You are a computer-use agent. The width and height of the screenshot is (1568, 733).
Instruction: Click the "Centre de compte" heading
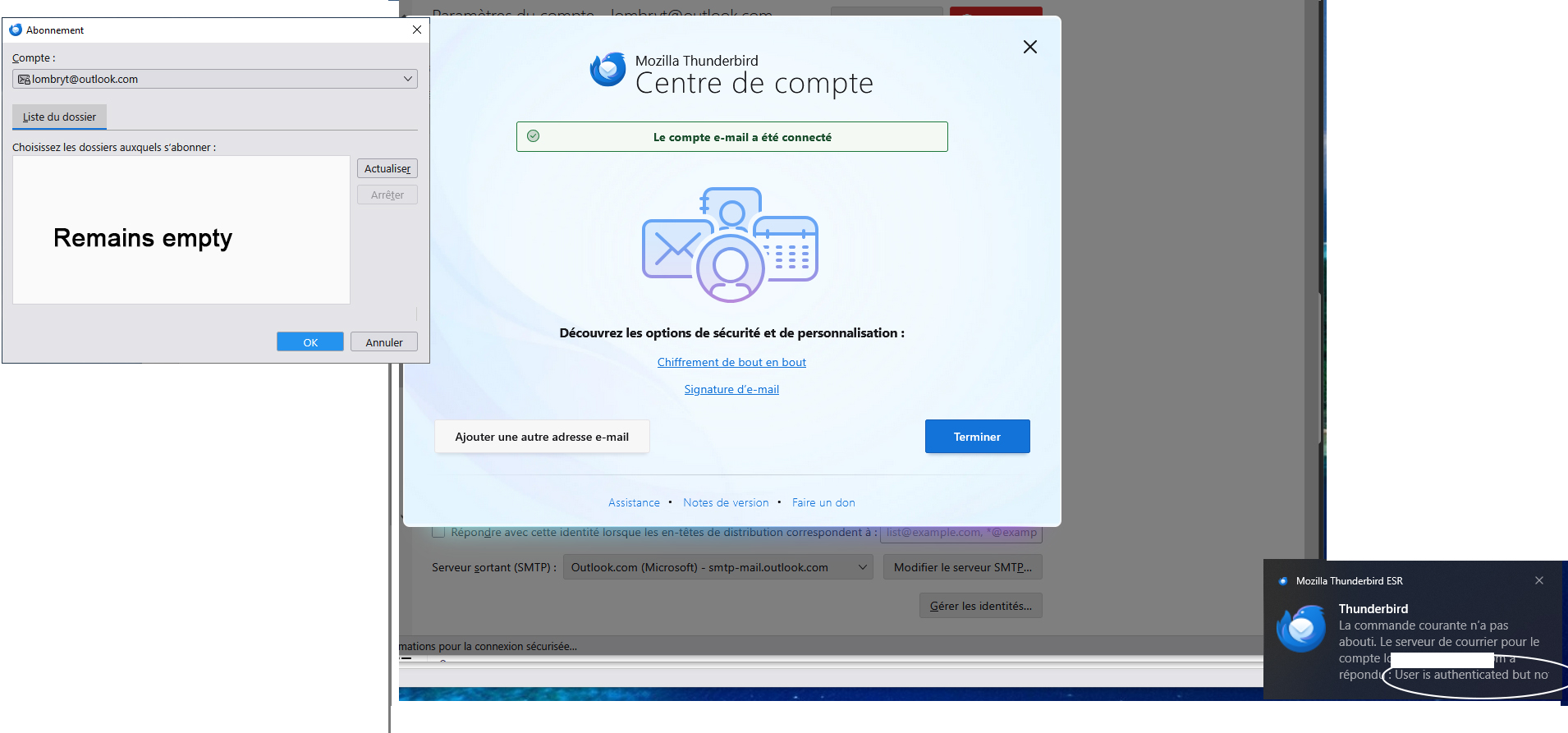pyautogui.click(x=754, y=83)
